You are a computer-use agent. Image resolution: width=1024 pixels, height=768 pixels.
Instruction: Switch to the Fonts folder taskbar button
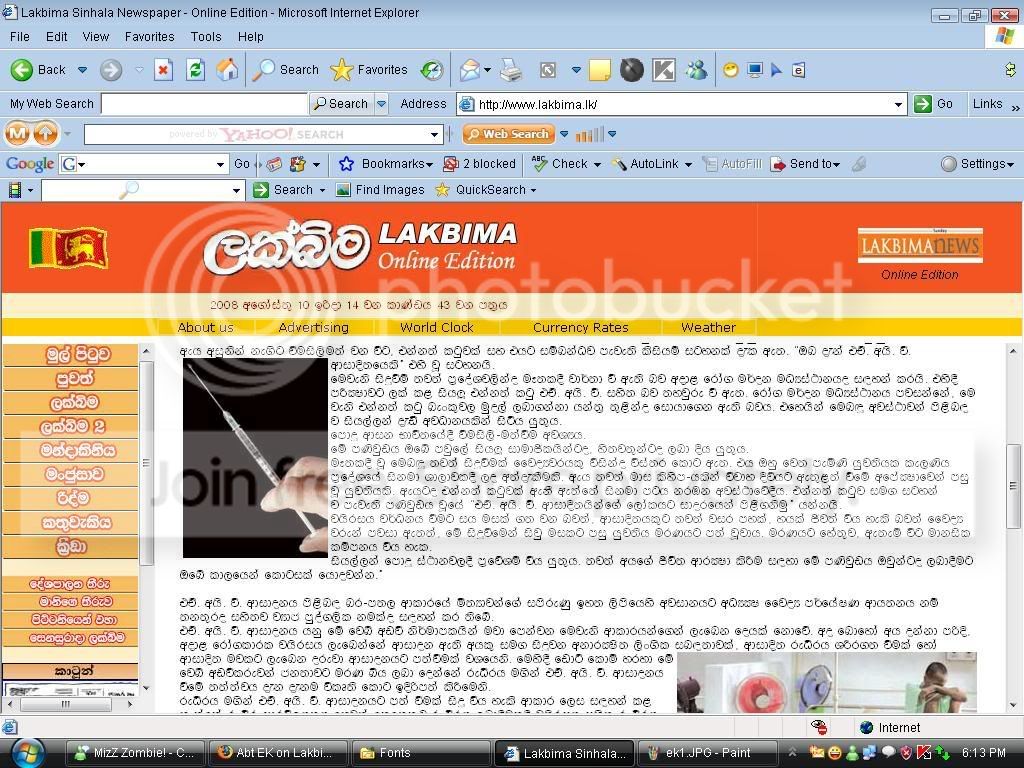tap(420, 753)
